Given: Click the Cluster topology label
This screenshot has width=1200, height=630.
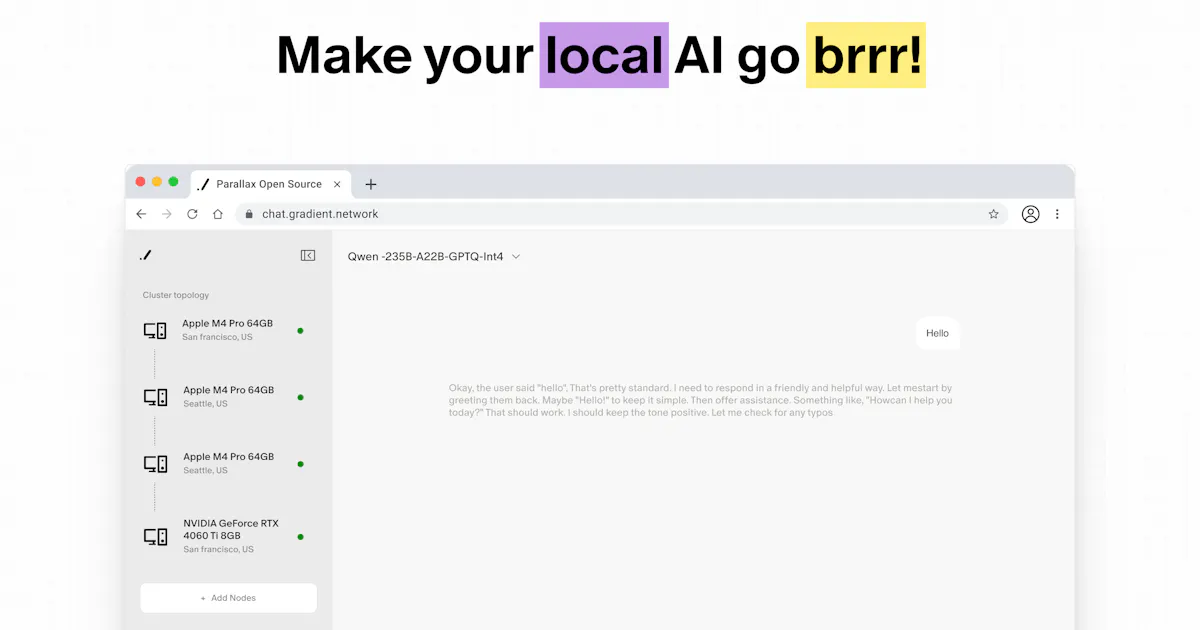Looking at the screenshot, I should pyautogui.click(x=176, y=295).
